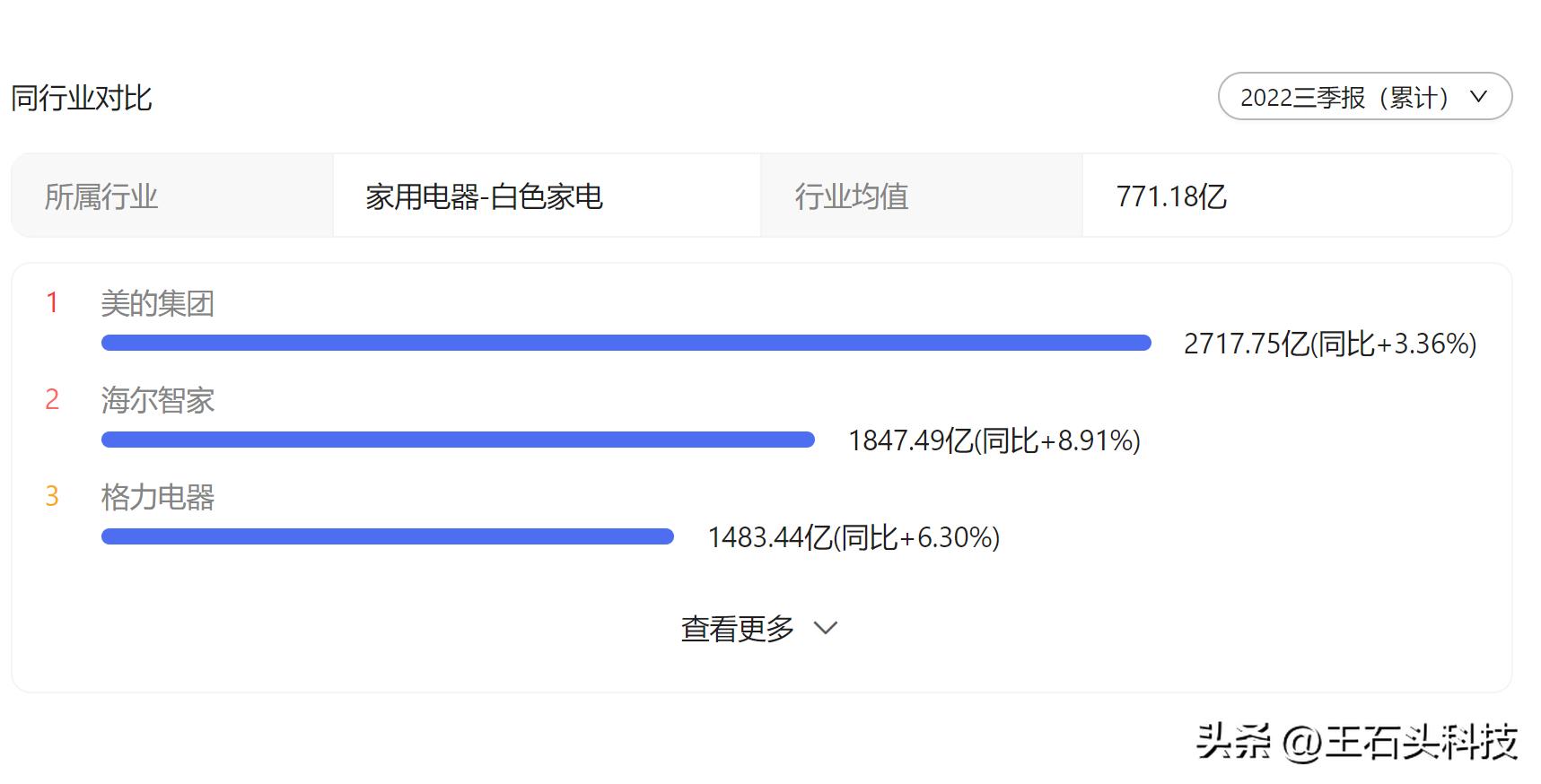The height and width of the screenshot is (784, 1541).
Task: Select the 所属行业 table cell
Action: (101, 196)
